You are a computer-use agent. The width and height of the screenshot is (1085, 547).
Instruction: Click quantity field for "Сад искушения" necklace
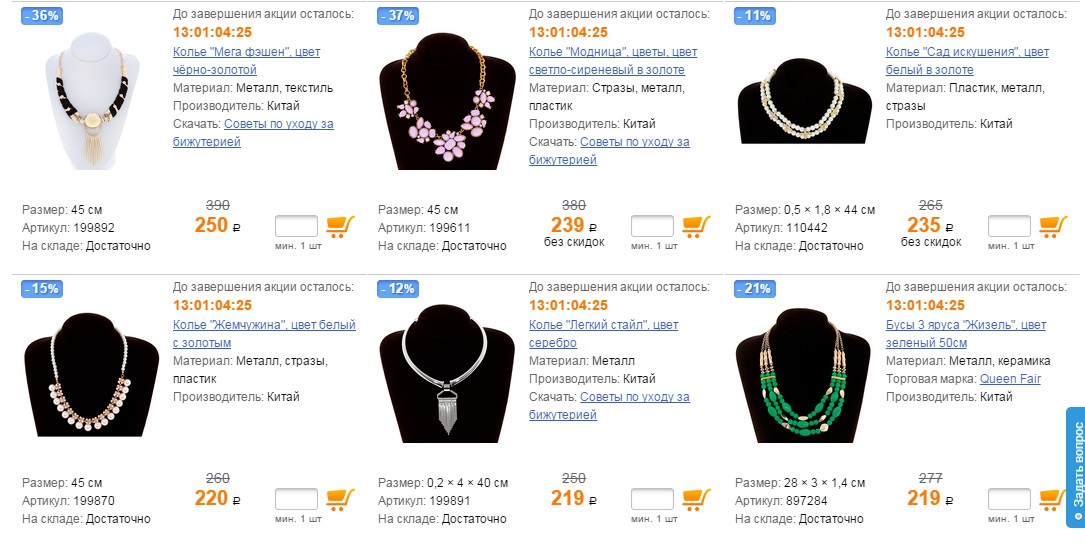(1009, 226)
